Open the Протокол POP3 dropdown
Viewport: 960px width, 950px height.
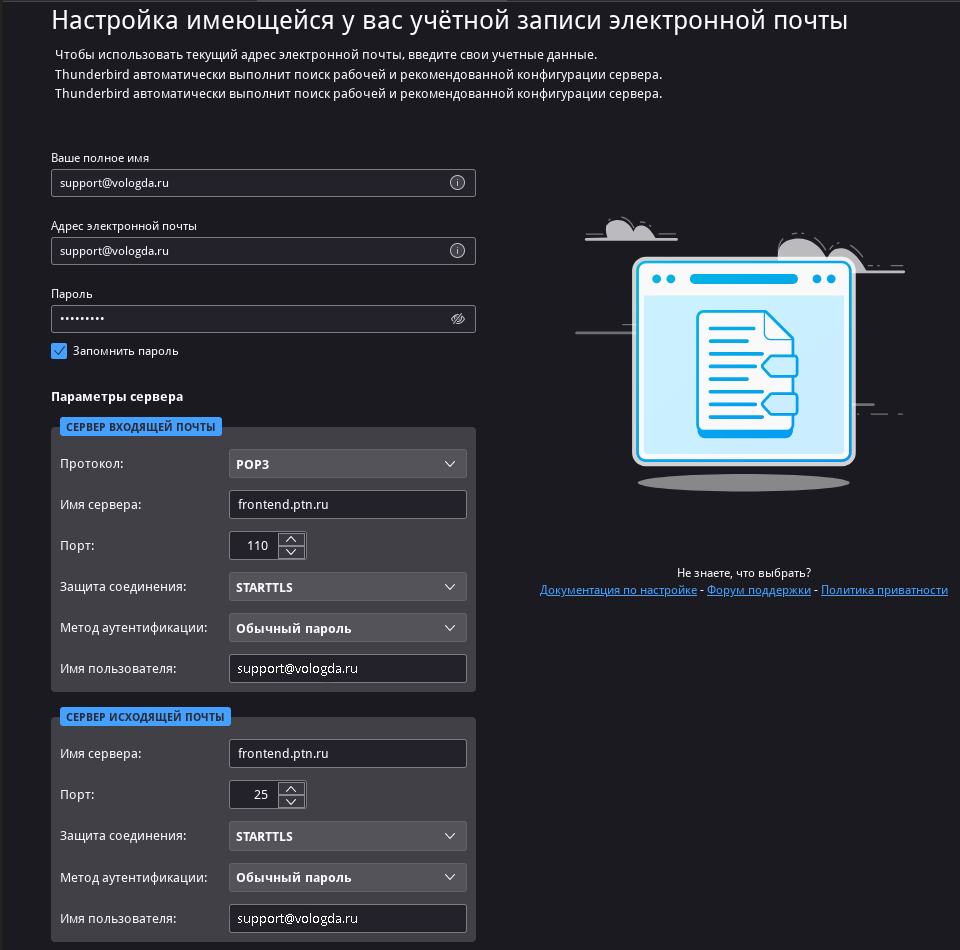point(347,464)
